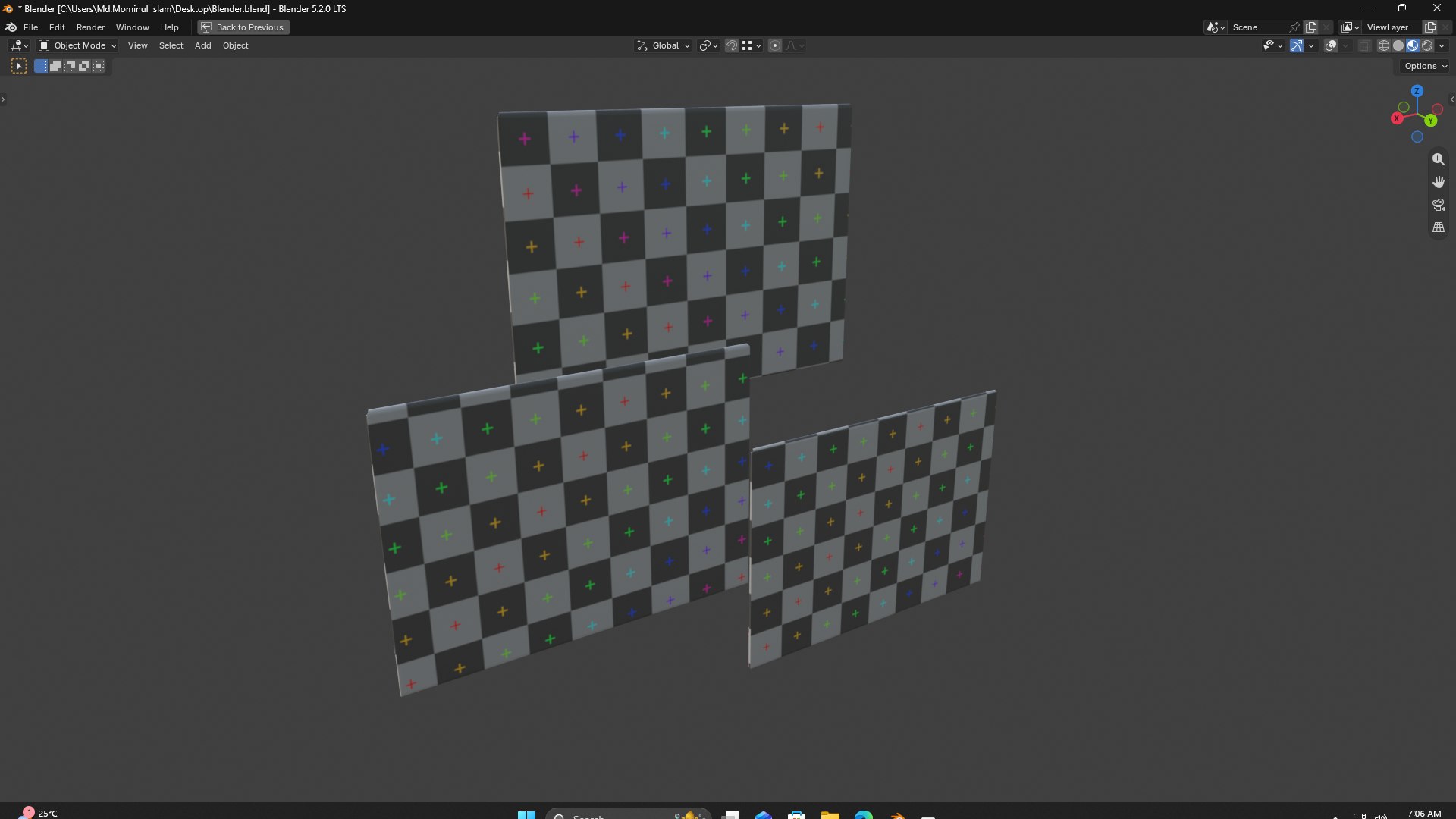Choose Invert existing selection mode icon
Image resolution: width=1456 pixels, height=819 pixels.
tap(84, 67)
